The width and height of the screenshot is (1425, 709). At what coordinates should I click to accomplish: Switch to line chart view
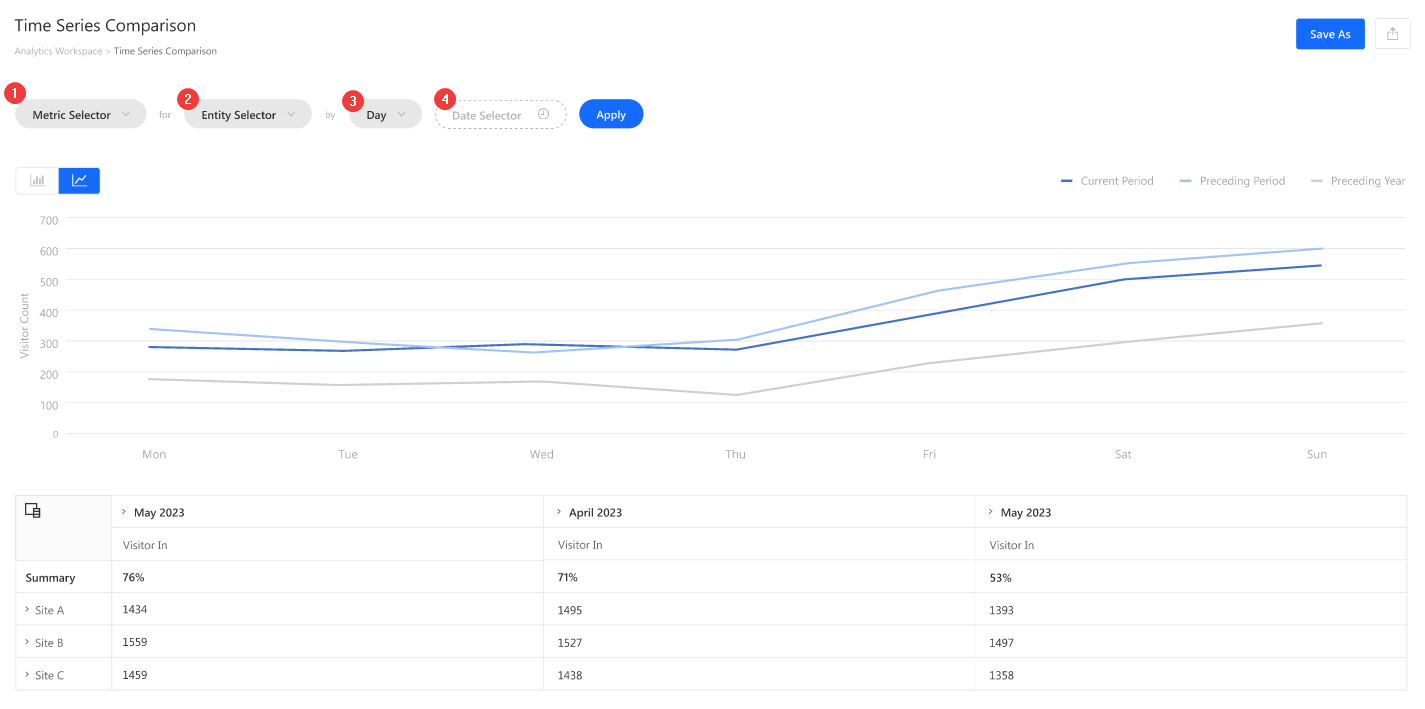pos(80,181)
